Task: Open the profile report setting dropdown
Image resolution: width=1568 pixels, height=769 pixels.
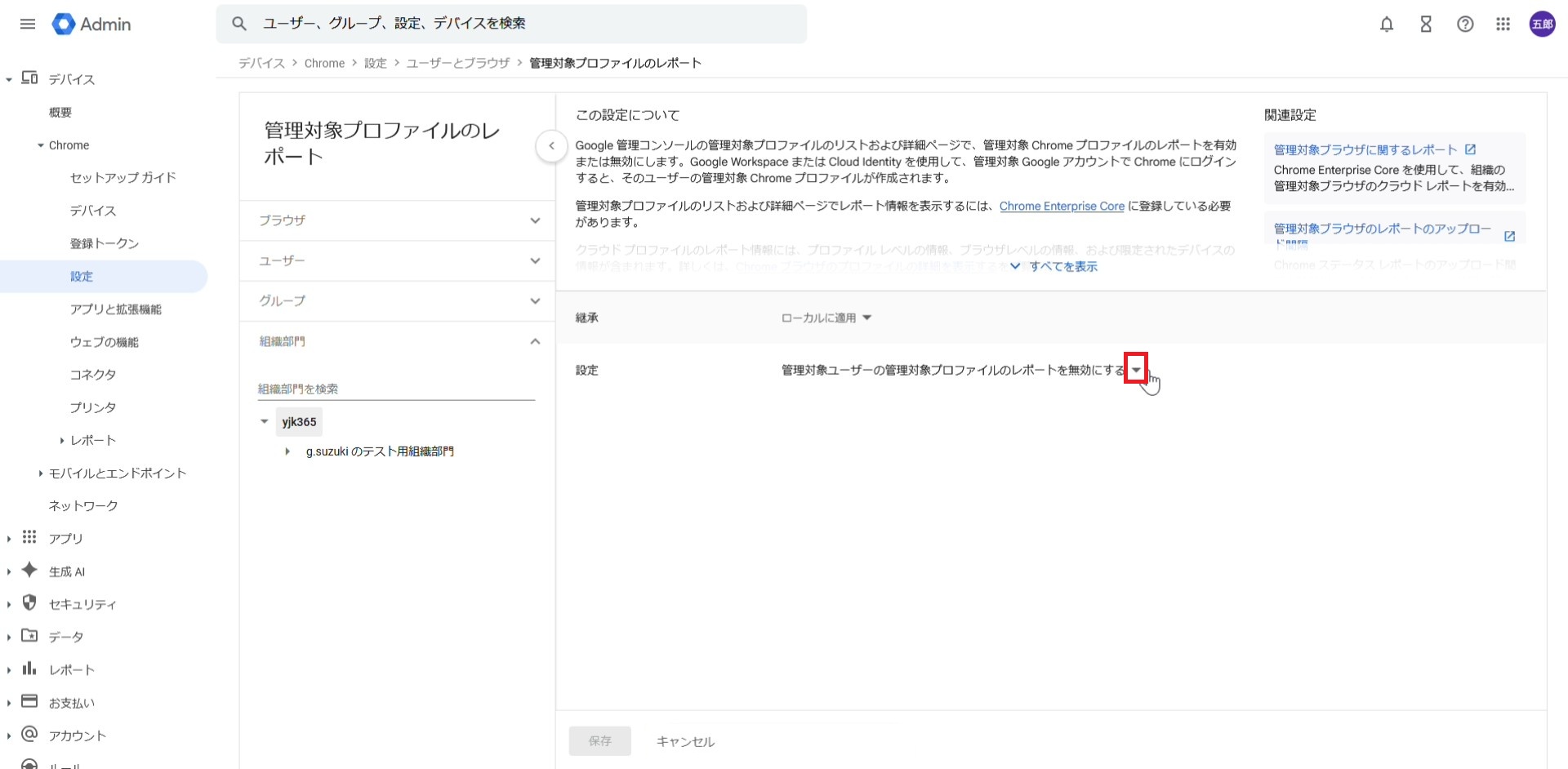Action: [1136, 370]
